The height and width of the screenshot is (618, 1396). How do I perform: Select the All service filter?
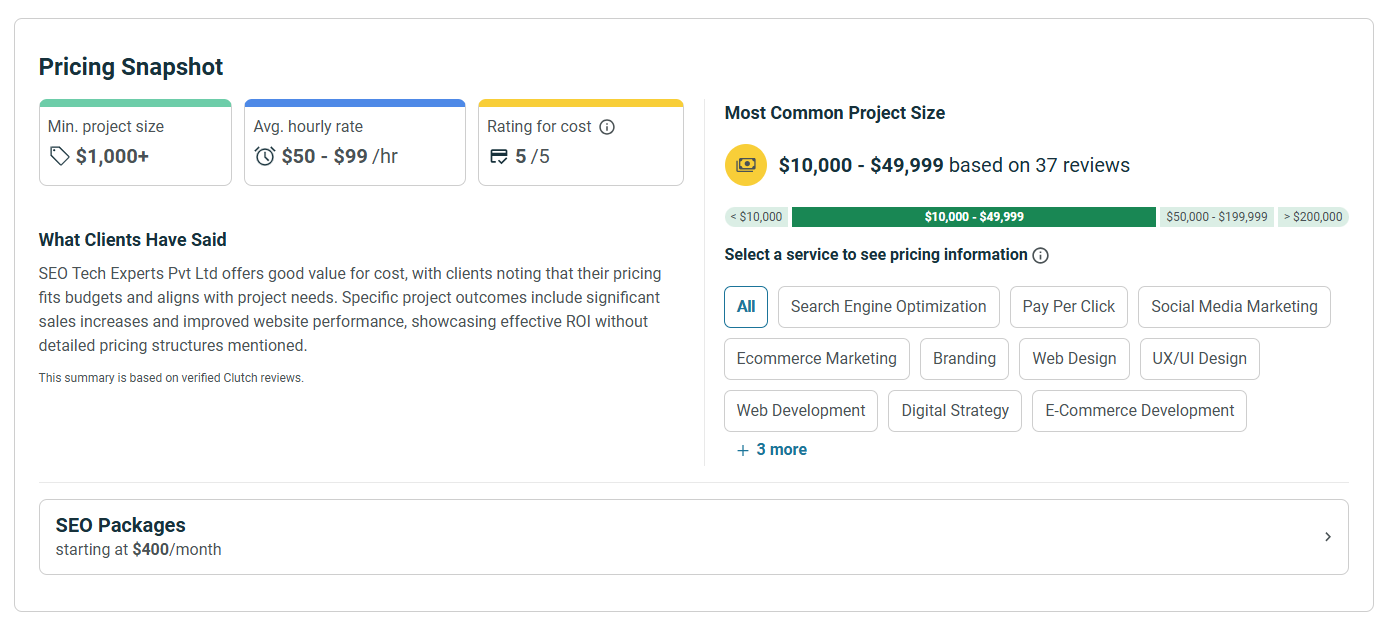click(x=746, y=307)
